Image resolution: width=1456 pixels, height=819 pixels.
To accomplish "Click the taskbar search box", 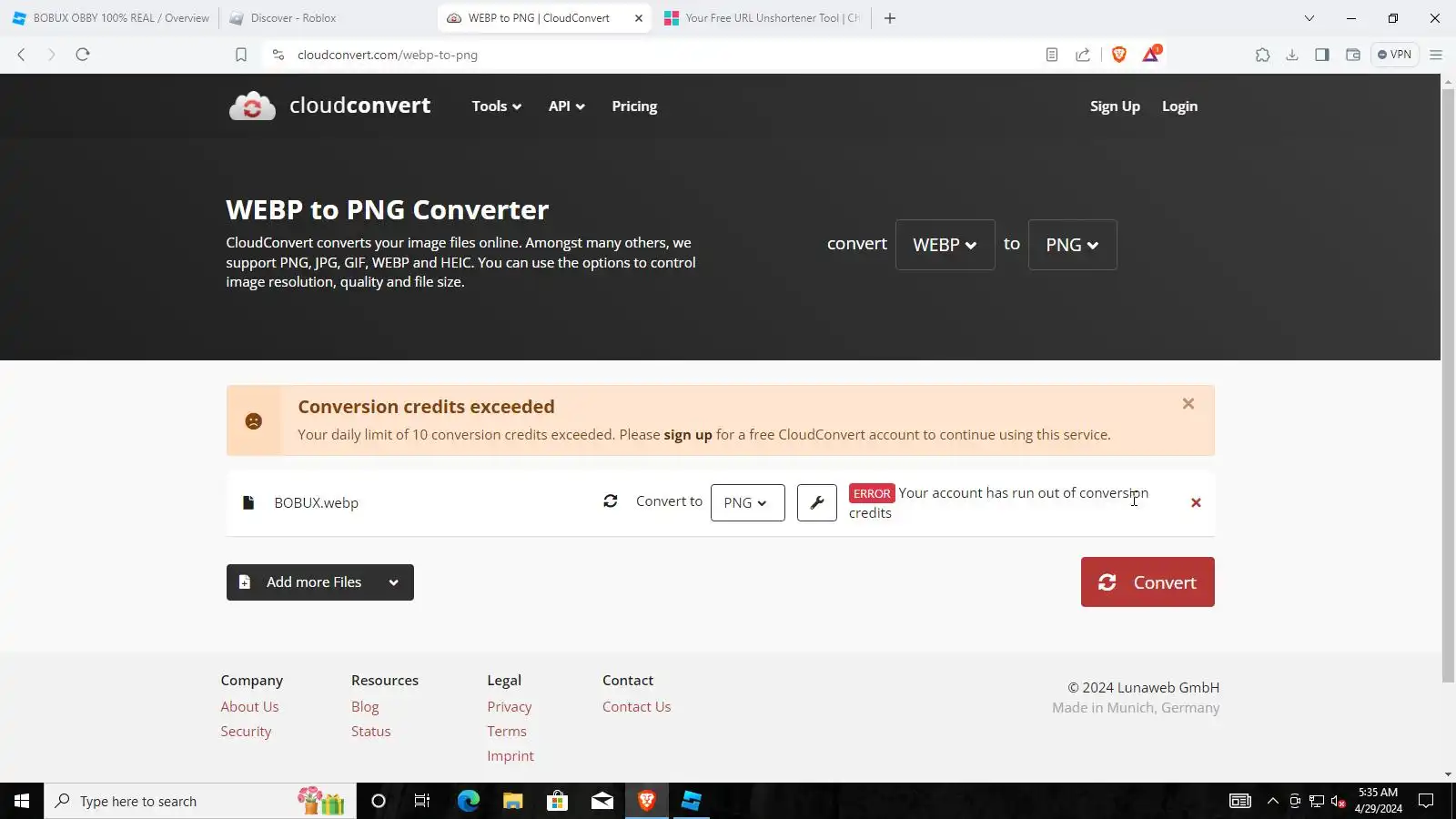I will [200, 801].
